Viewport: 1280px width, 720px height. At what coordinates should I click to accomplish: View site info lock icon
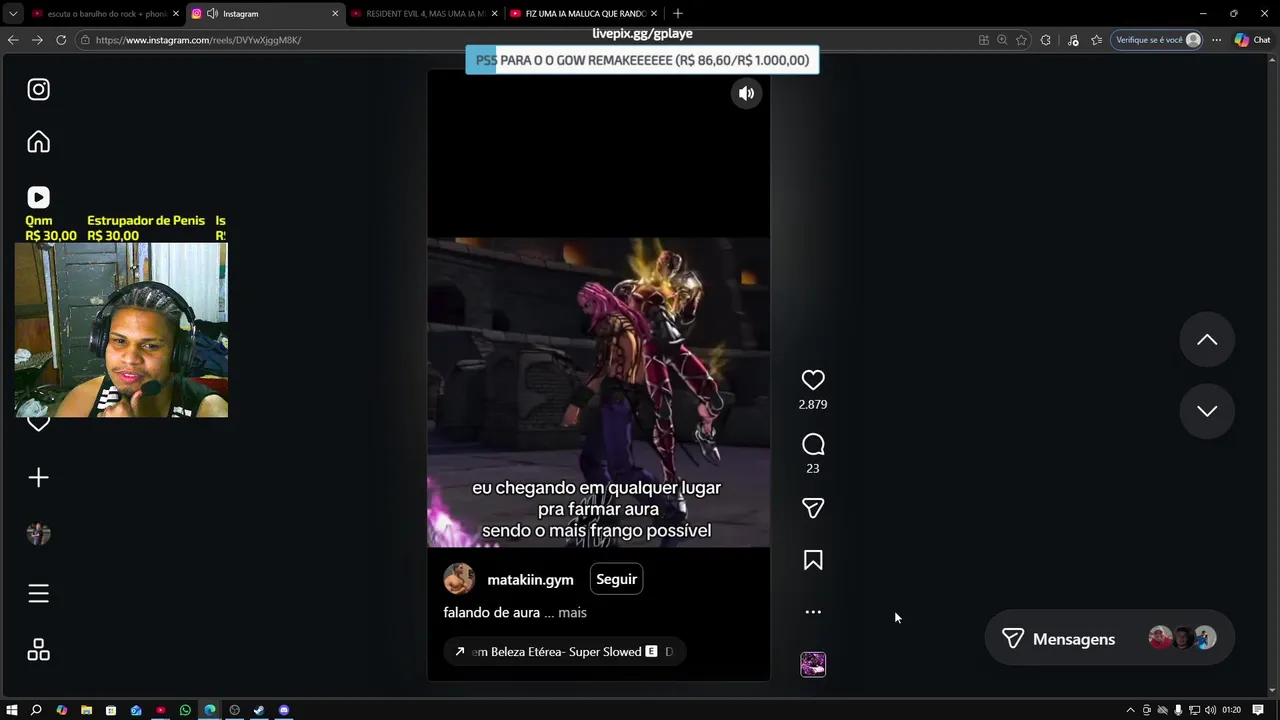tap(86, 40)
